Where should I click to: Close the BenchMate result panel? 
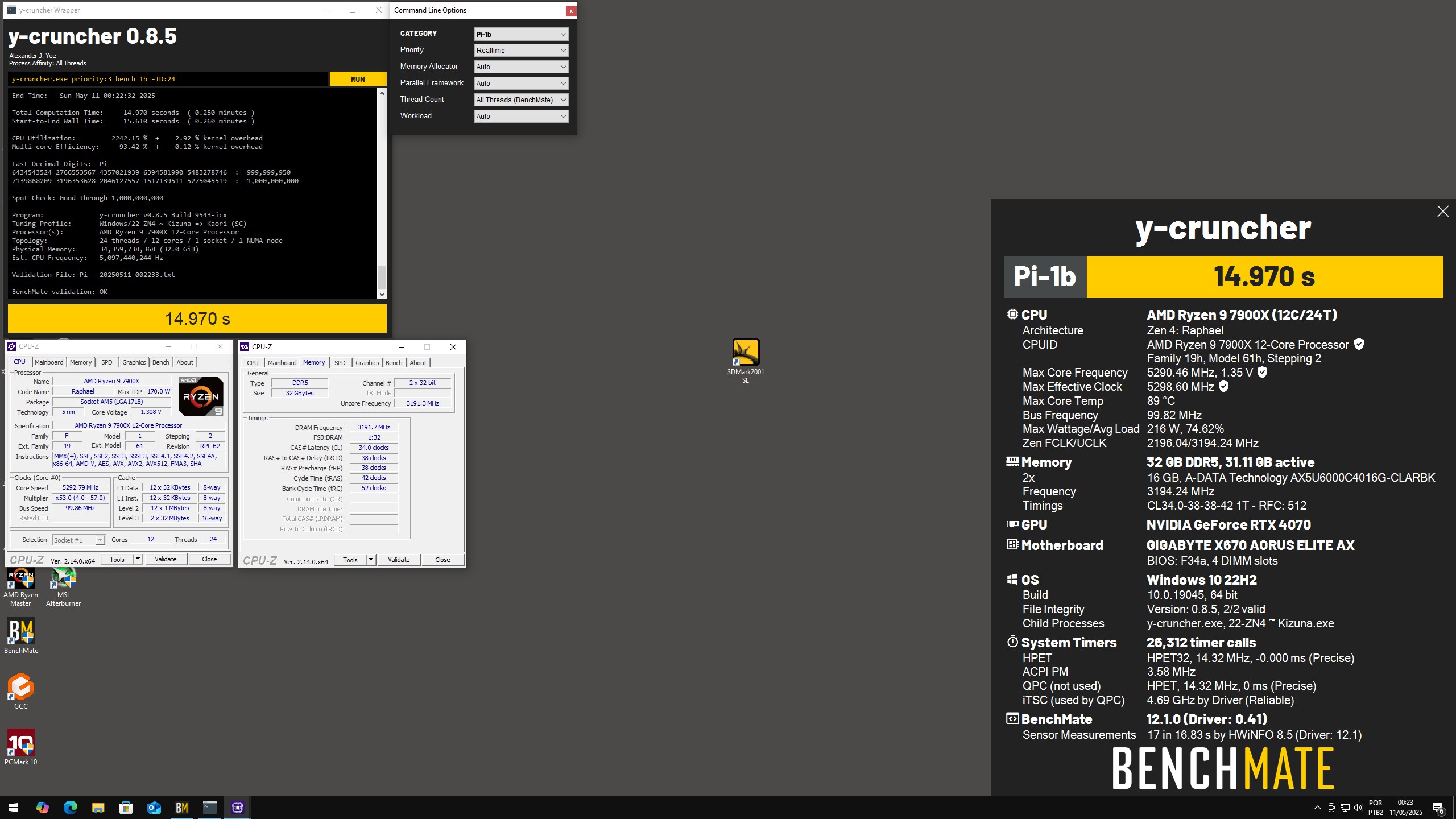[x=1443, y=212]
